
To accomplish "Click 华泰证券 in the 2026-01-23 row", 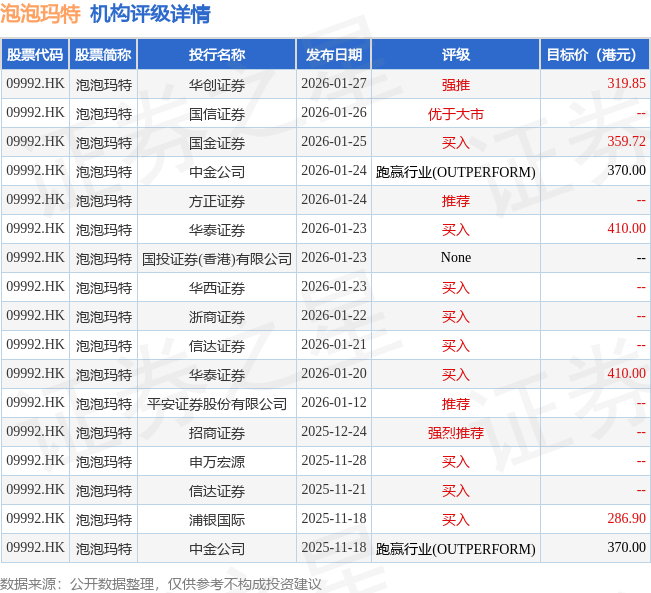I will 217,230.
